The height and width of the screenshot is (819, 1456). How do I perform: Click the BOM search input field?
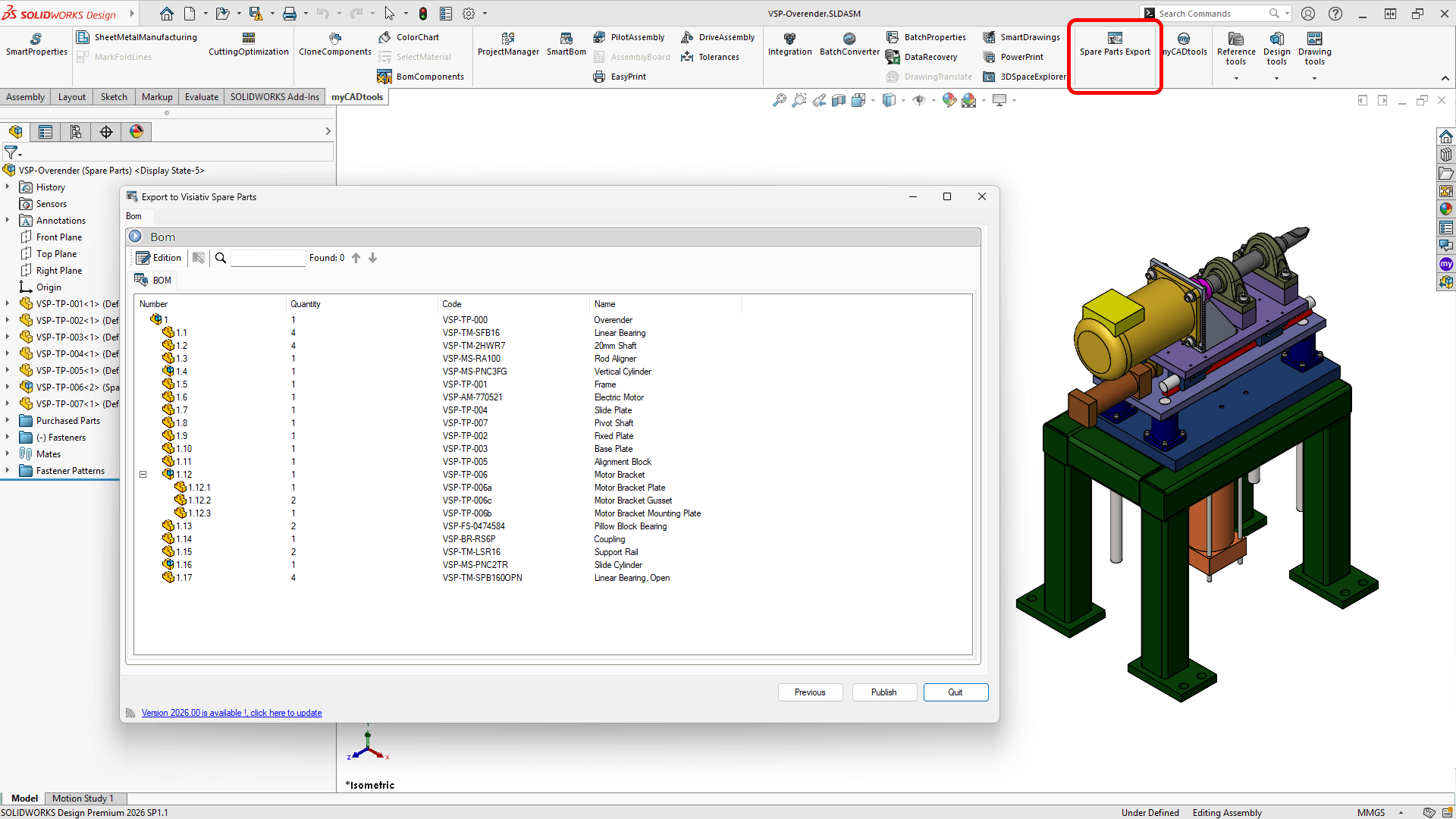[x=268, y=257]
